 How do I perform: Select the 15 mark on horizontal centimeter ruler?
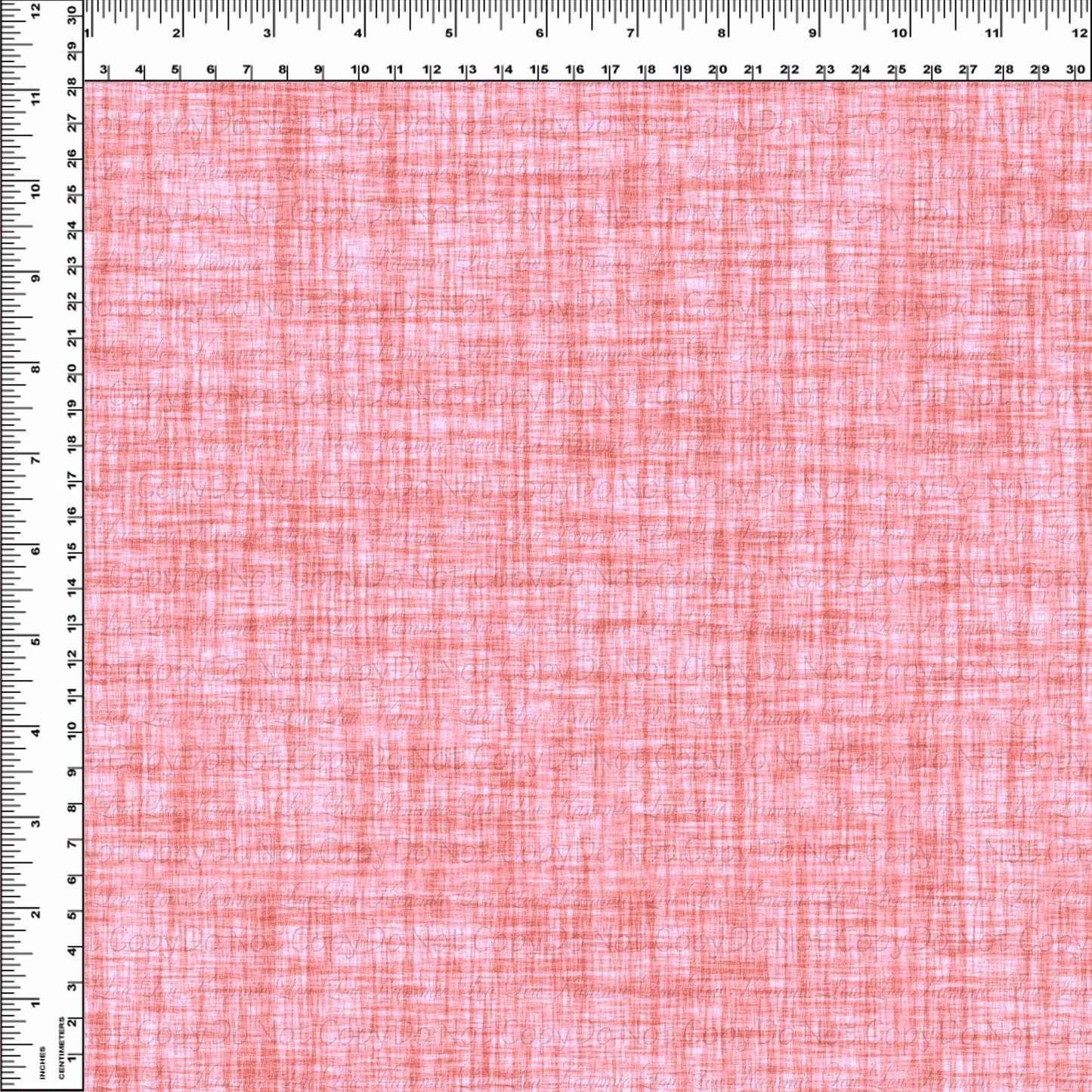tap(540, 68)
